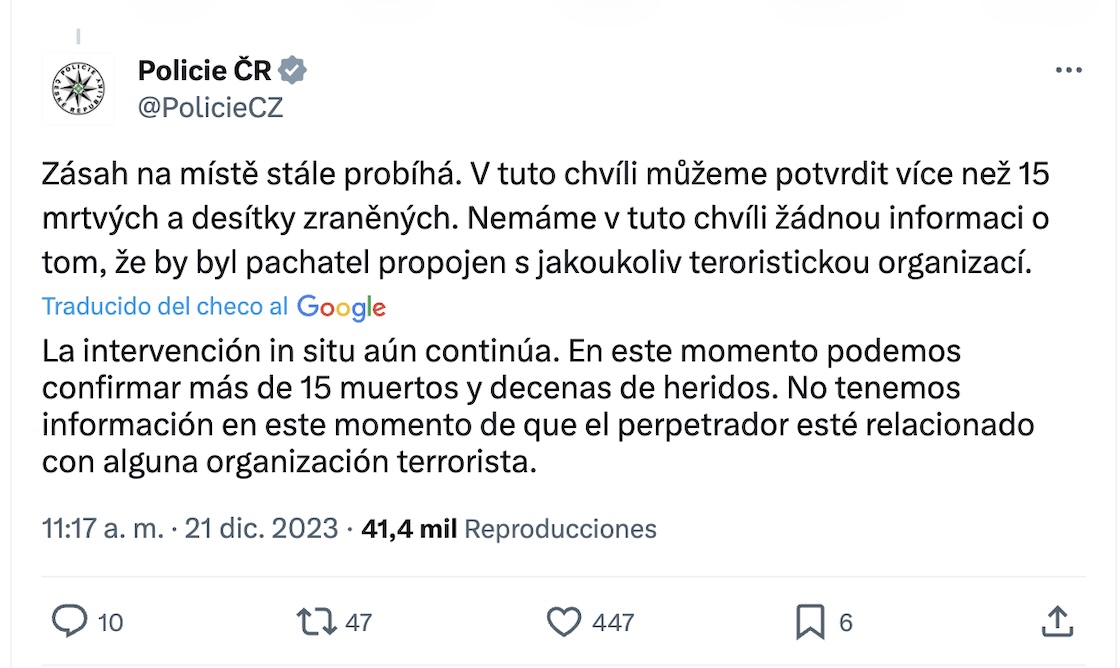Open the three-dot more options menu
Image resolution: width=1120 pixels, height=668 pixels.
(1069, 71)
